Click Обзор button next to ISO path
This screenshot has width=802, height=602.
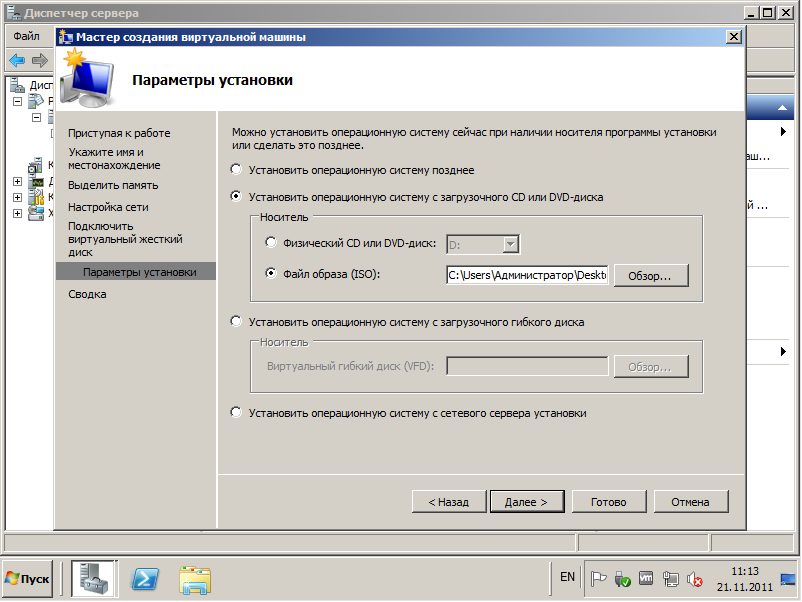click(651, 276)
